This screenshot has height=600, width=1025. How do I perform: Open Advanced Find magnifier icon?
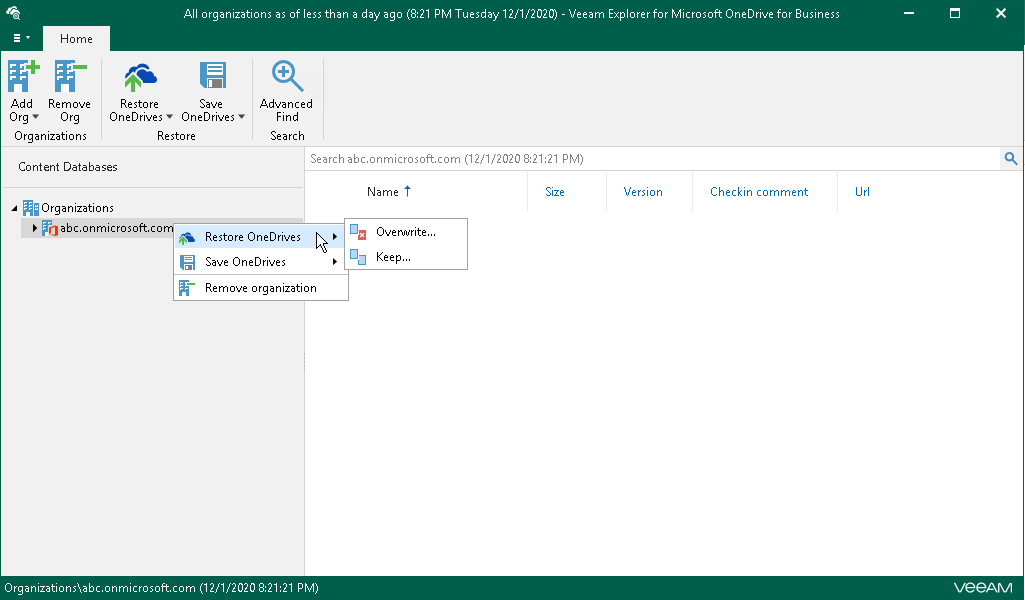[288, 76]
